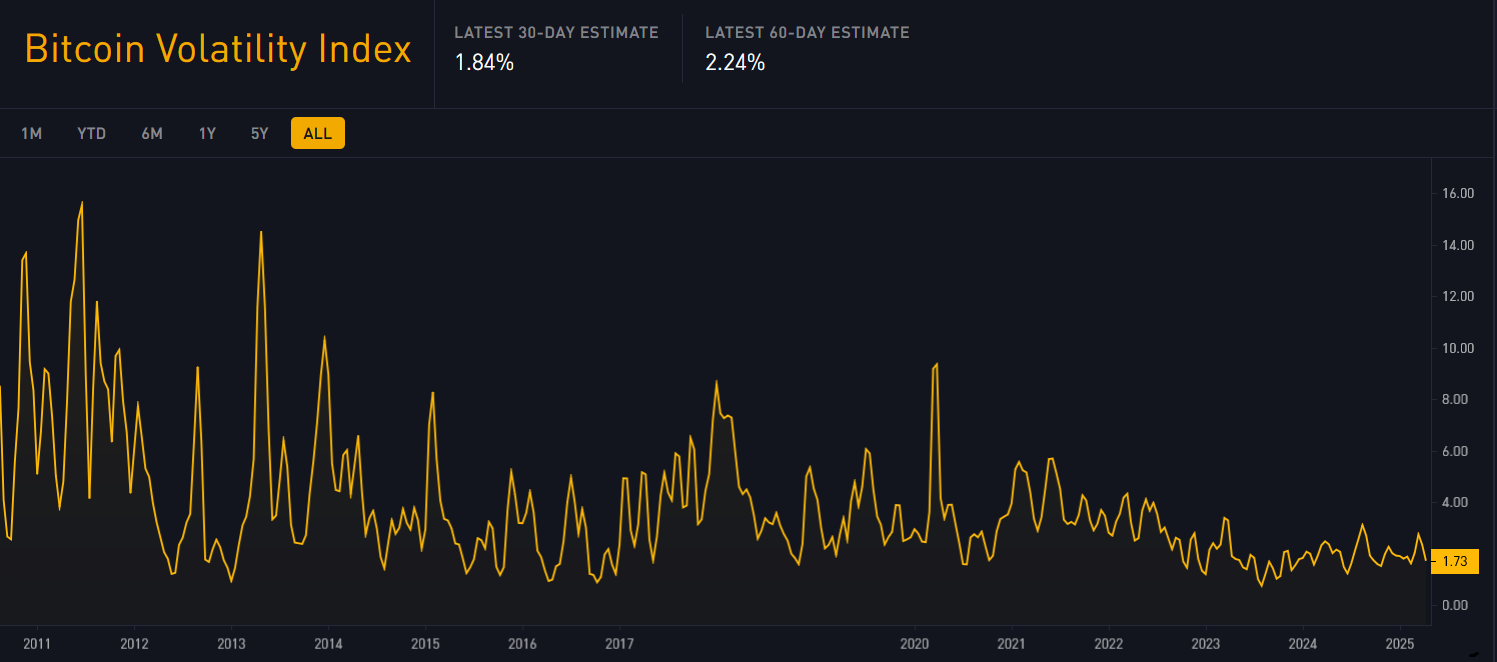1497x662 pixels.
Task: Switch chart to YTD range
Action: (x=92, y=133)
